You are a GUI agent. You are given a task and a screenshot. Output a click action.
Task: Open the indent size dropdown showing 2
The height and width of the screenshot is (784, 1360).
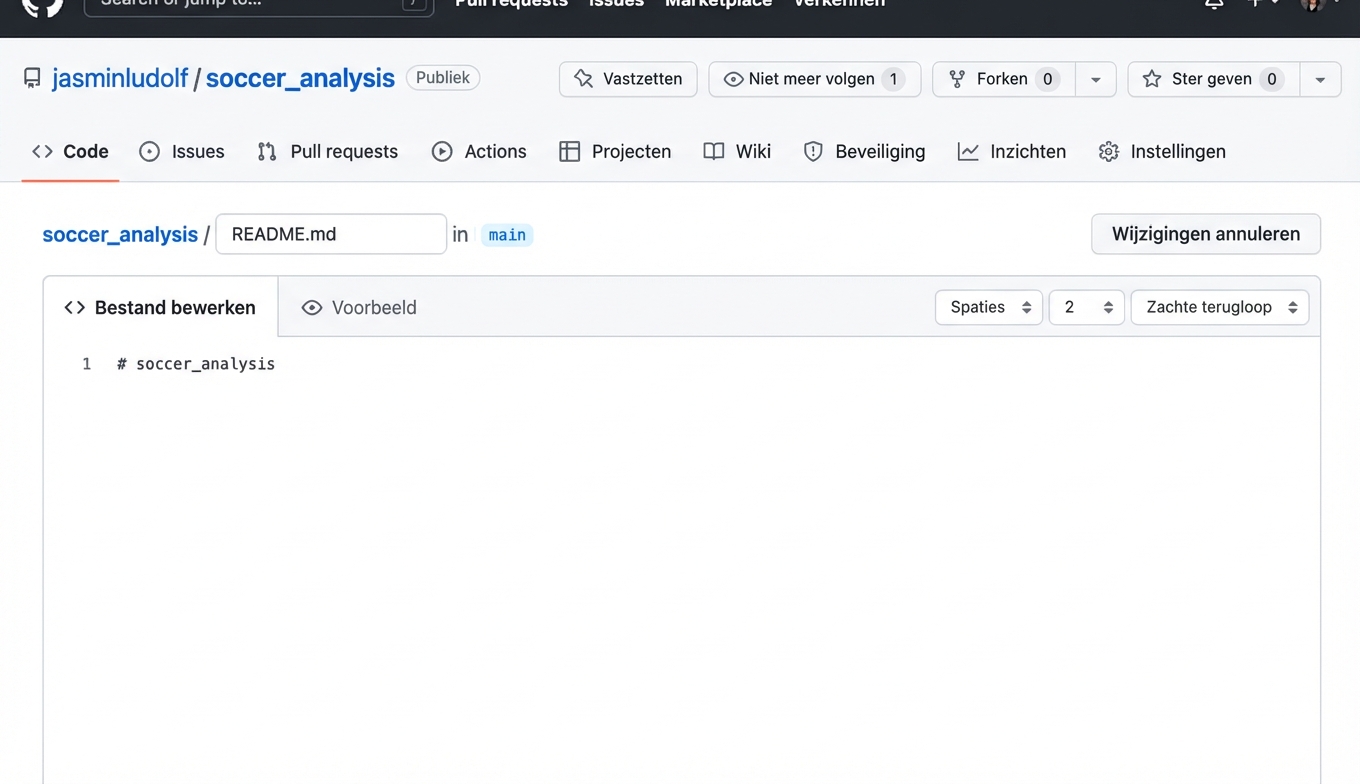coord(1086,307)
